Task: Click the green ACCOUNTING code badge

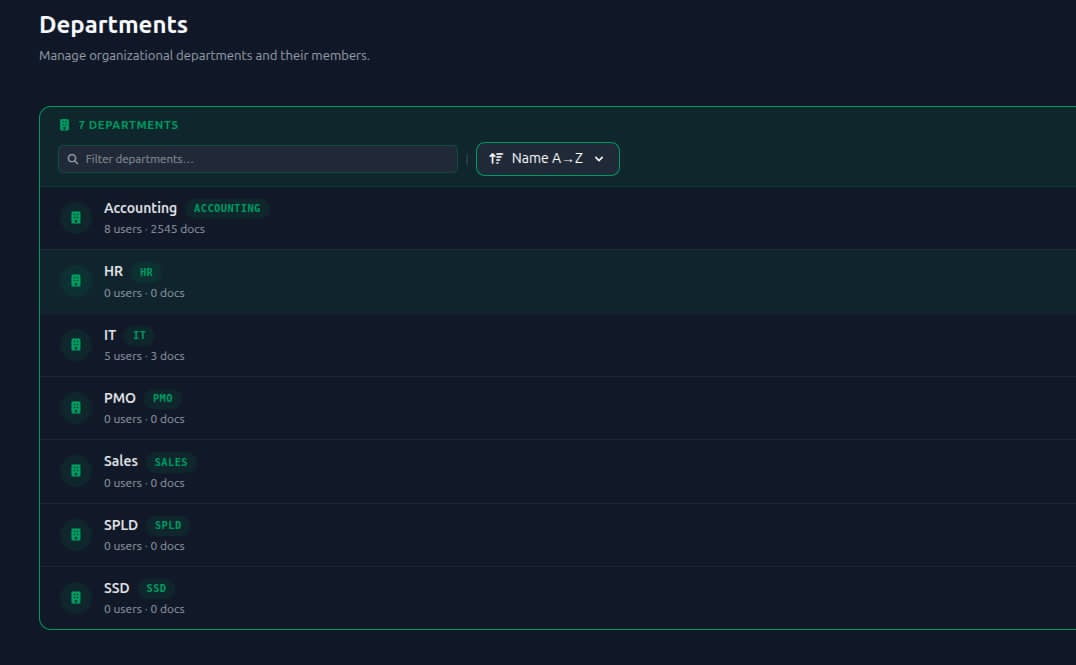Action: coord(227,208)
